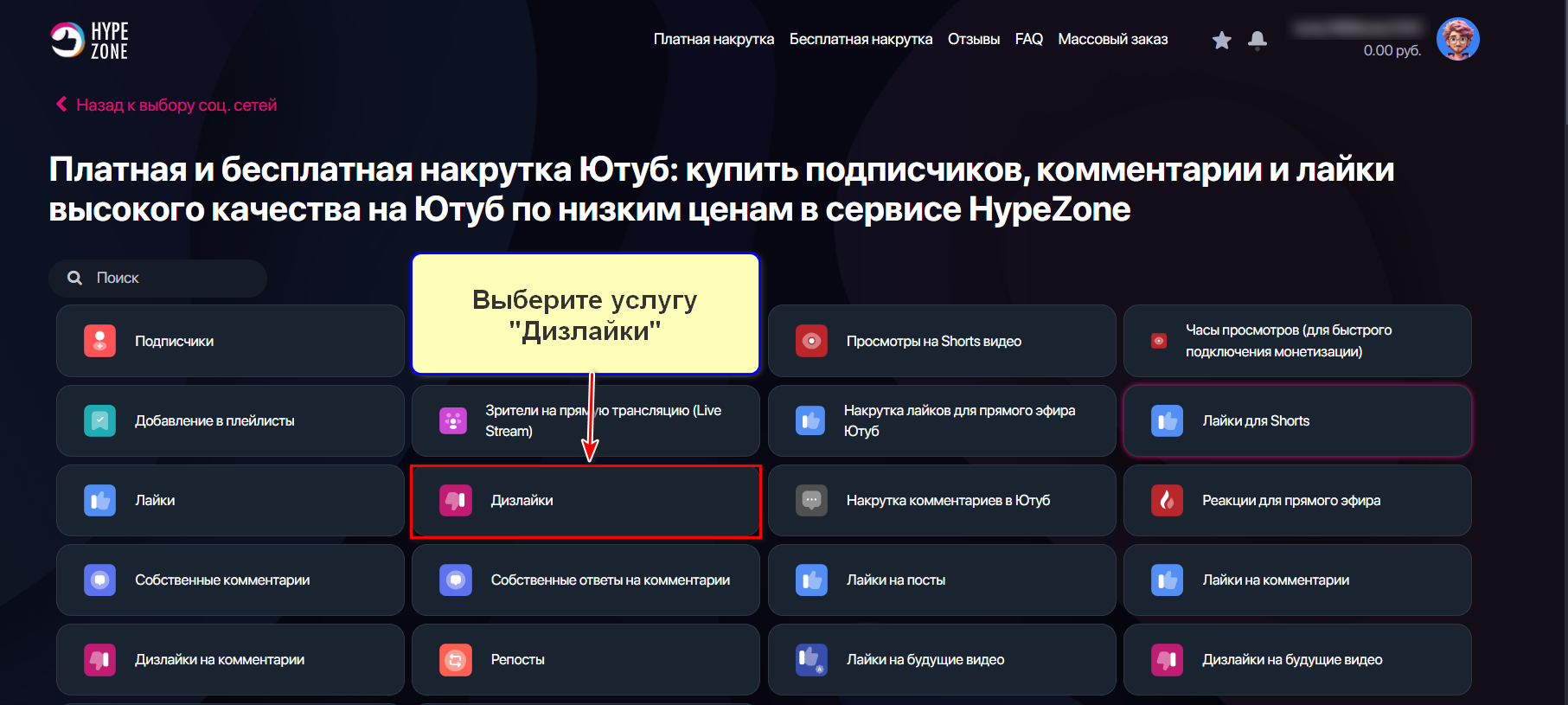Viewport: 1568px width, 705px height.
Task: Click the Просмотры на Shorts видео icon
Action: (811, 341)
